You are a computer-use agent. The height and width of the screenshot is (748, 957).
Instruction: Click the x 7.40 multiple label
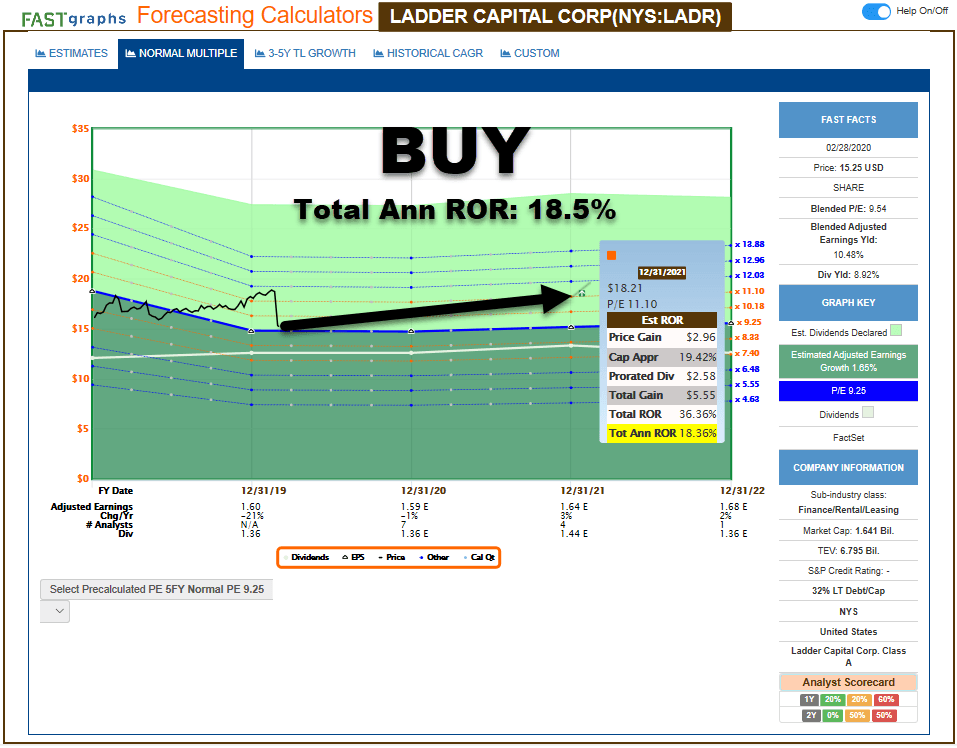coord(747,353)
